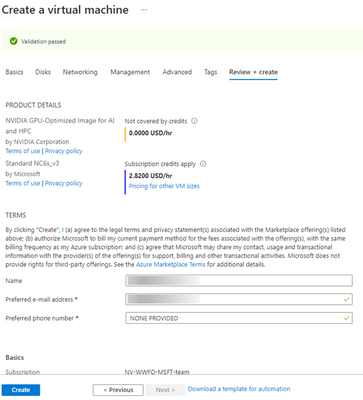Click the Preferred phone number field
Viewport: 363px width, 400px height.
[239, 318]
